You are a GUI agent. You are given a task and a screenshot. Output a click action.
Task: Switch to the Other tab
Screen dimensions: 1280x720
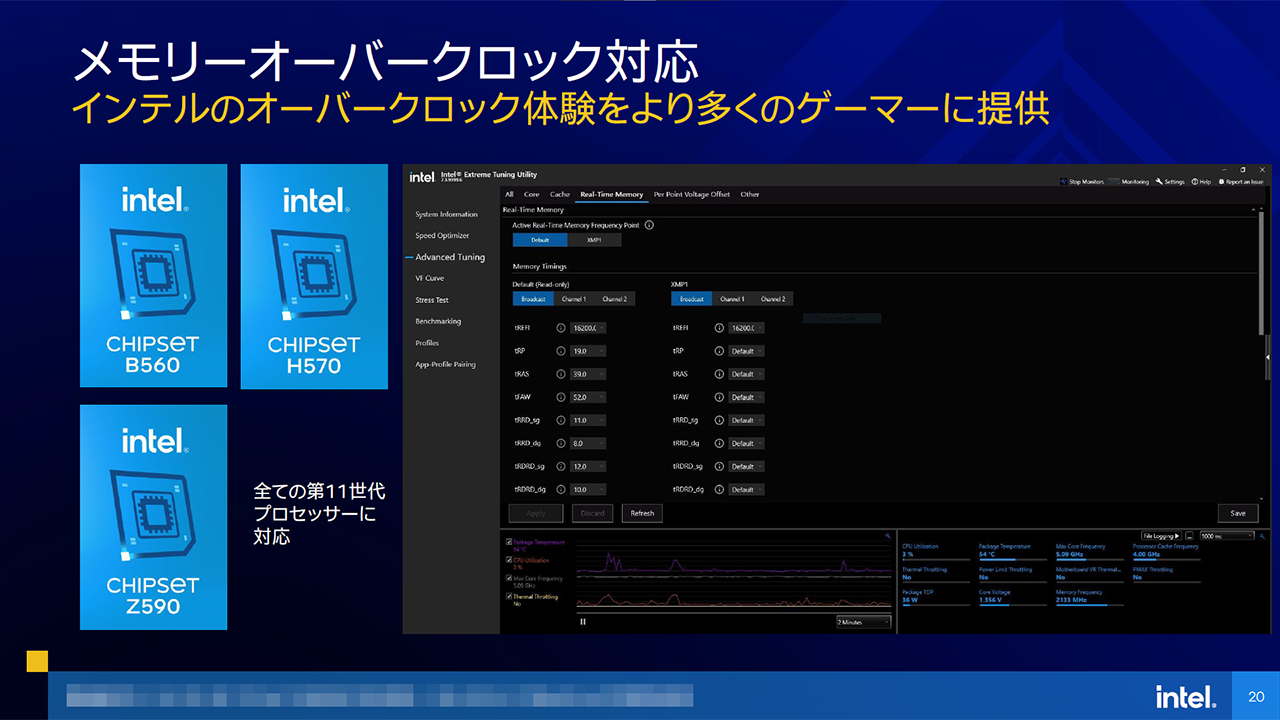coord(750,194)
